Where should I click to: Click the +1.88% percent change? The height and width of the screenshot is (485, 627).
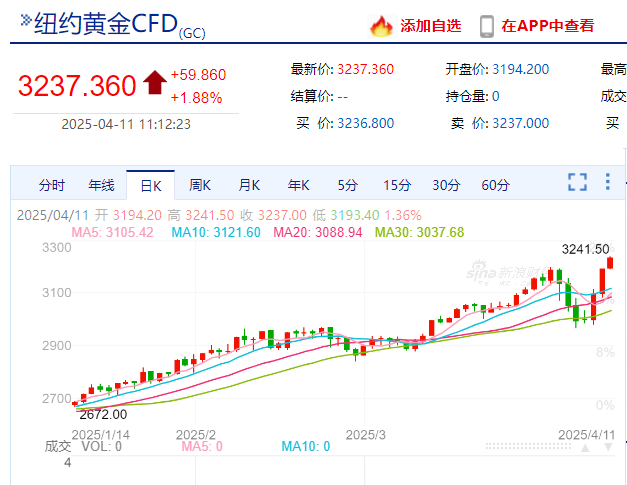pos(196,98)
